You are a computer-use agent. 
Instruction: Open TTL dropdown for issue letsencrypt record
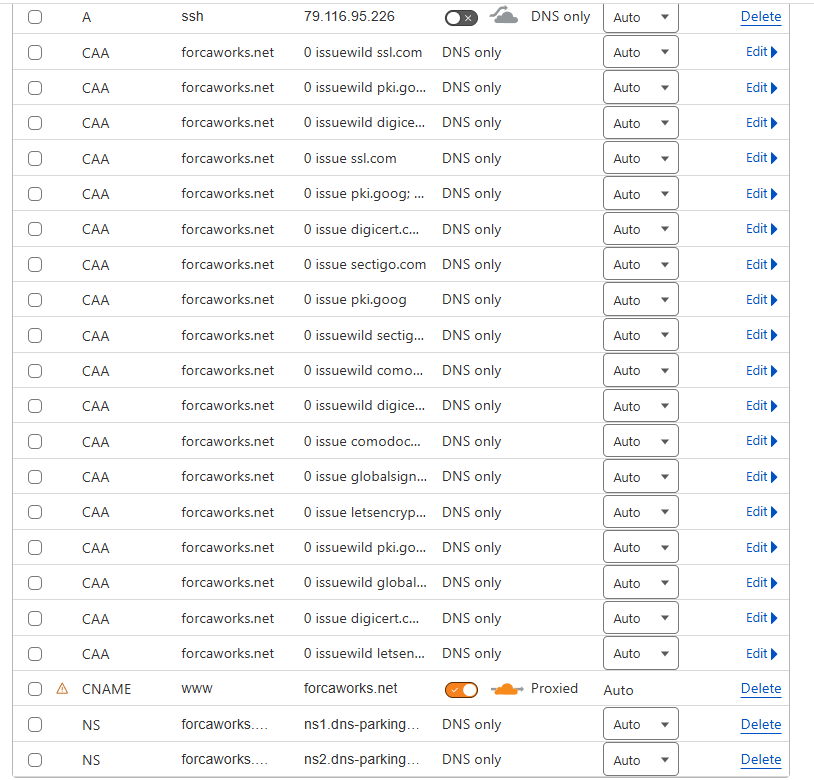(641, 512)
